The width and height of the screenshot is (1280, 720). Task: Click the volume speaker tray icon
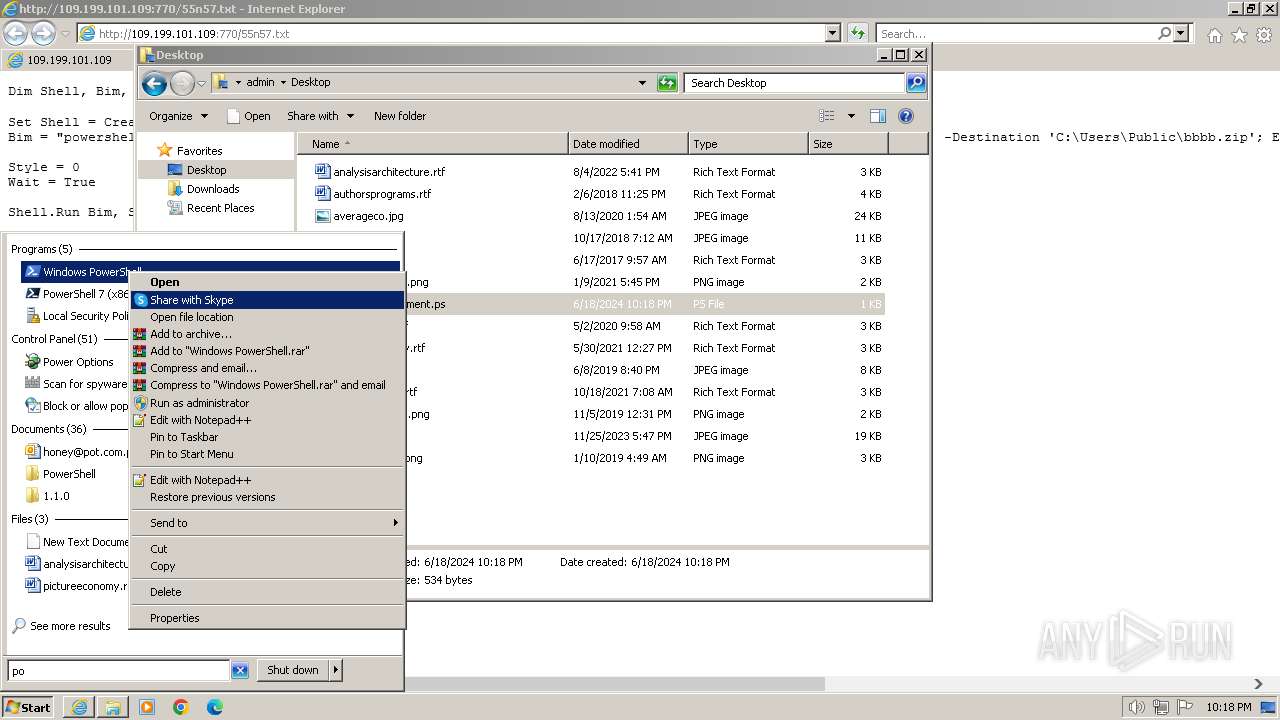point(1137,707)
